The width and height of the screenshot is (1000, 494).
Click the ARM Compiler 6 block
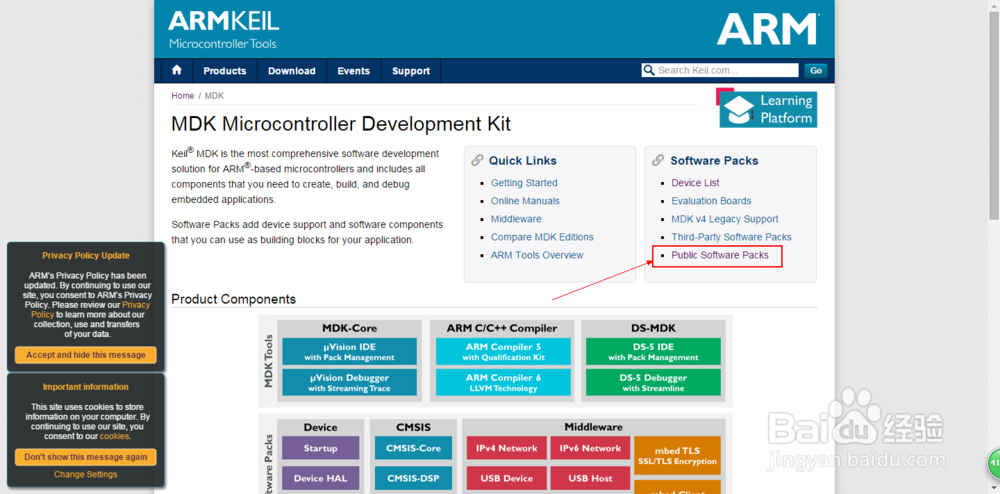[x=503, y=382]
